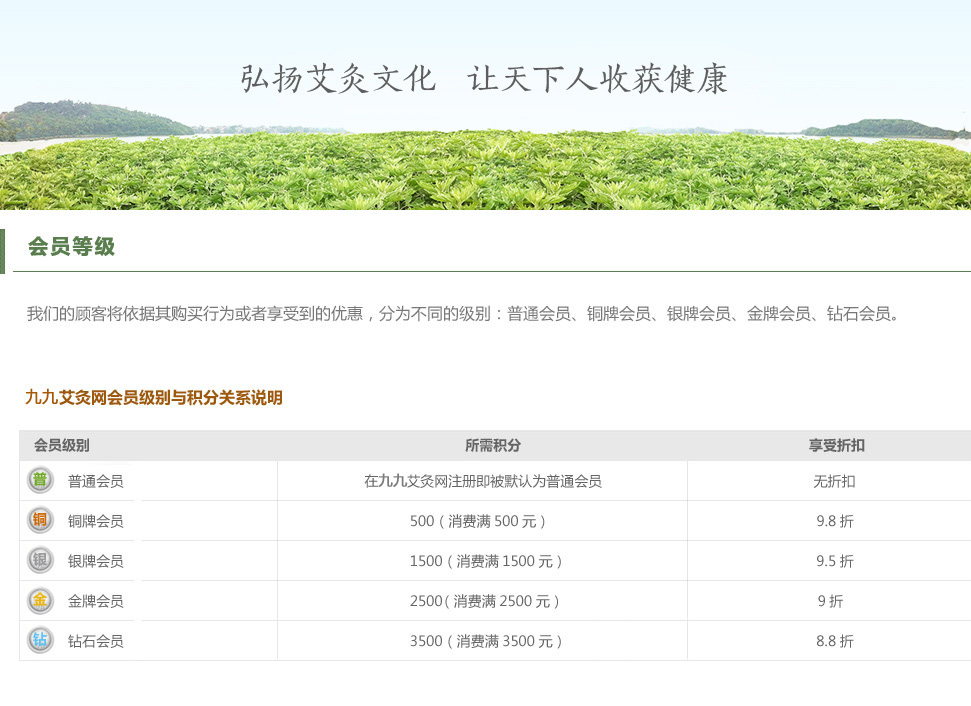Click the 9 折 discount cell
The image size is (971, 706).
click(830, 601)
